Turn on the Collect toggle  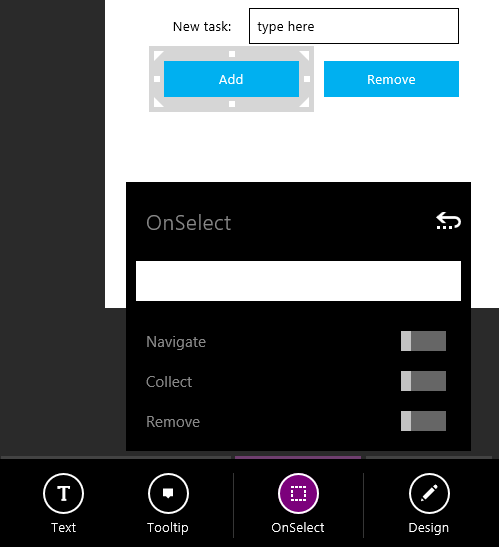point(423,381)
